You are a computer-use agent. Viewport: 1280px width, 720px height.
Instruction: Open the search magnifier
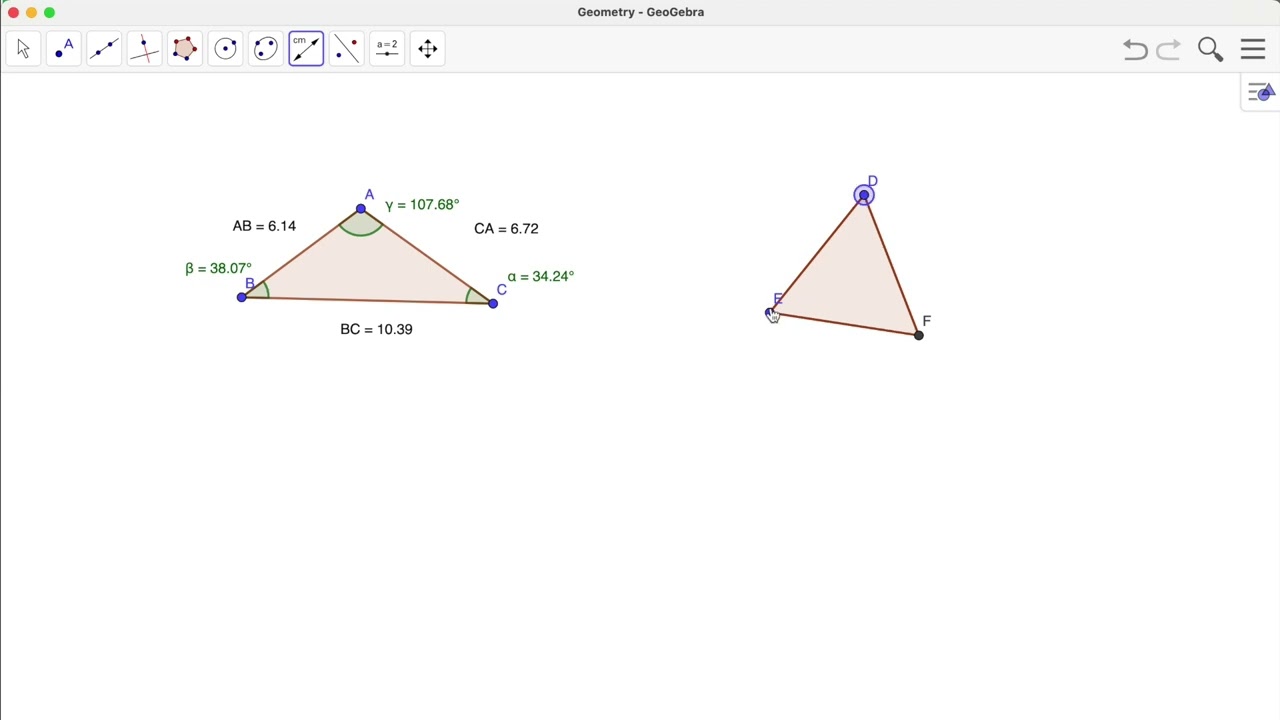[1210, 50]
